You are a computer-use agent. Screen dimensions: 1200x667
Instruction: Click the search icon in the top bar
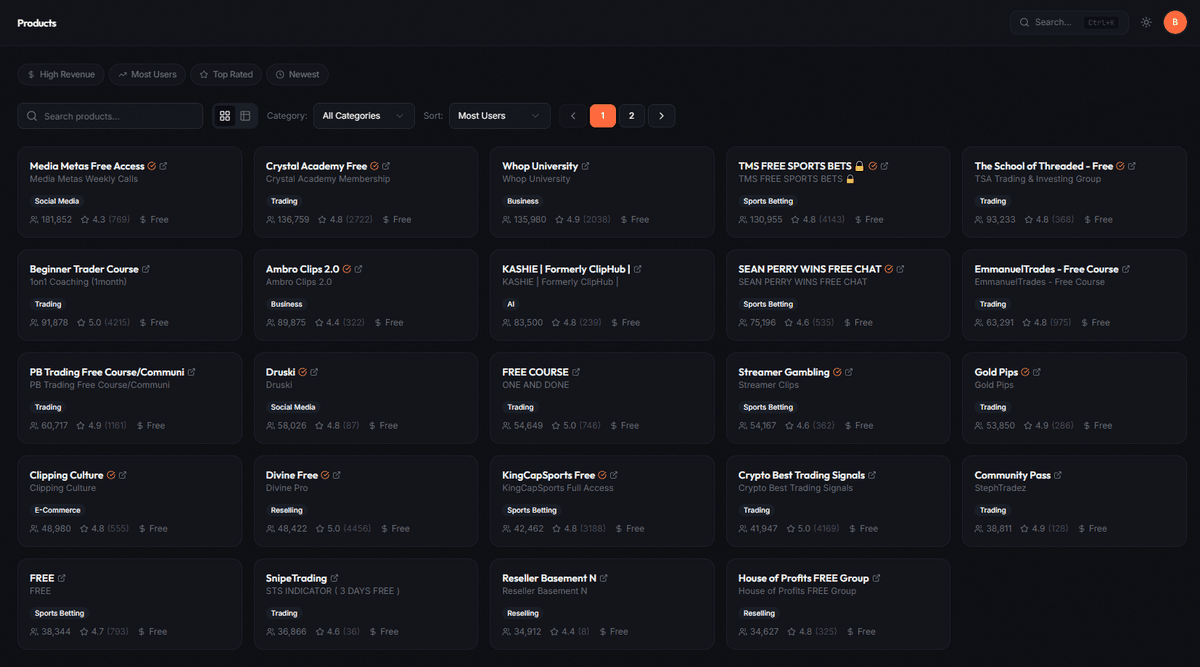coord(1023,21)
